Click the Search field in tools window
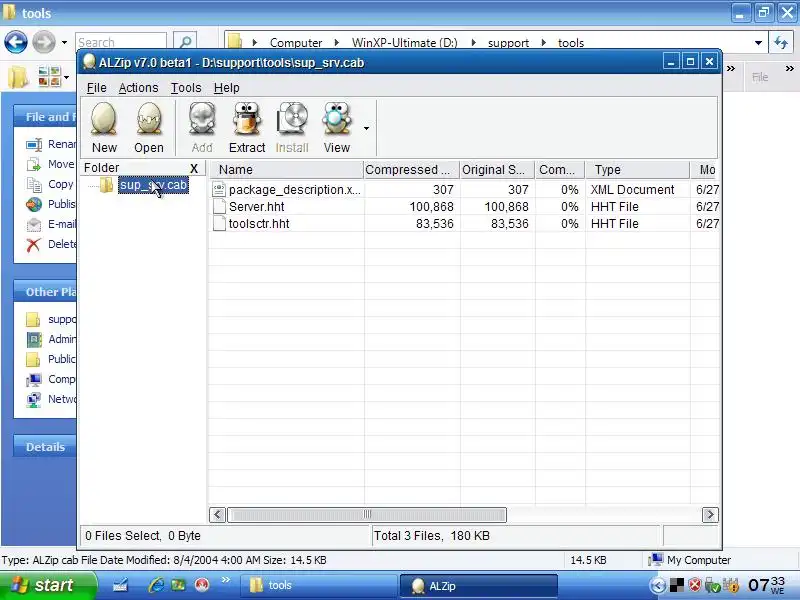Screen dimensions: 800x600 pos(121,42)
